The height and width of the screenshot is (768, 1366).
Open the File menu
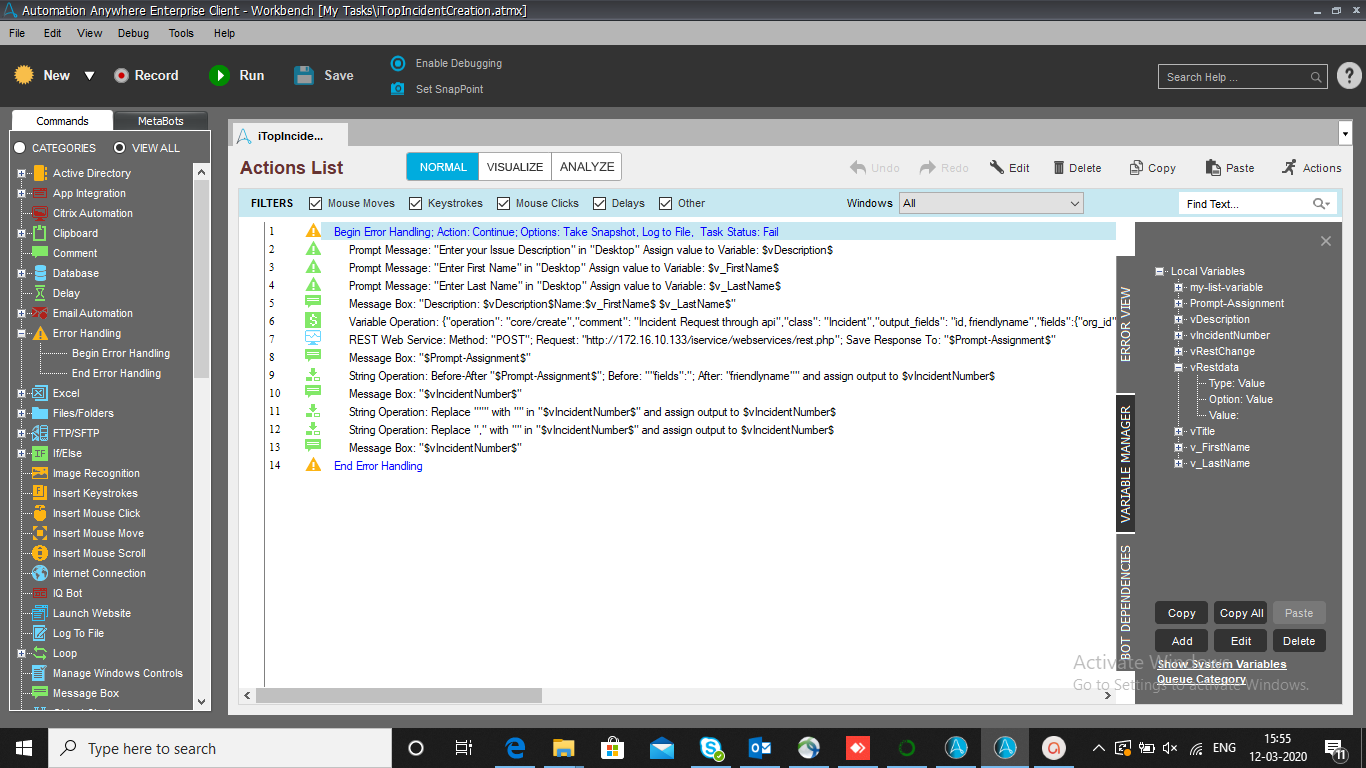click(x=17, y=33)
